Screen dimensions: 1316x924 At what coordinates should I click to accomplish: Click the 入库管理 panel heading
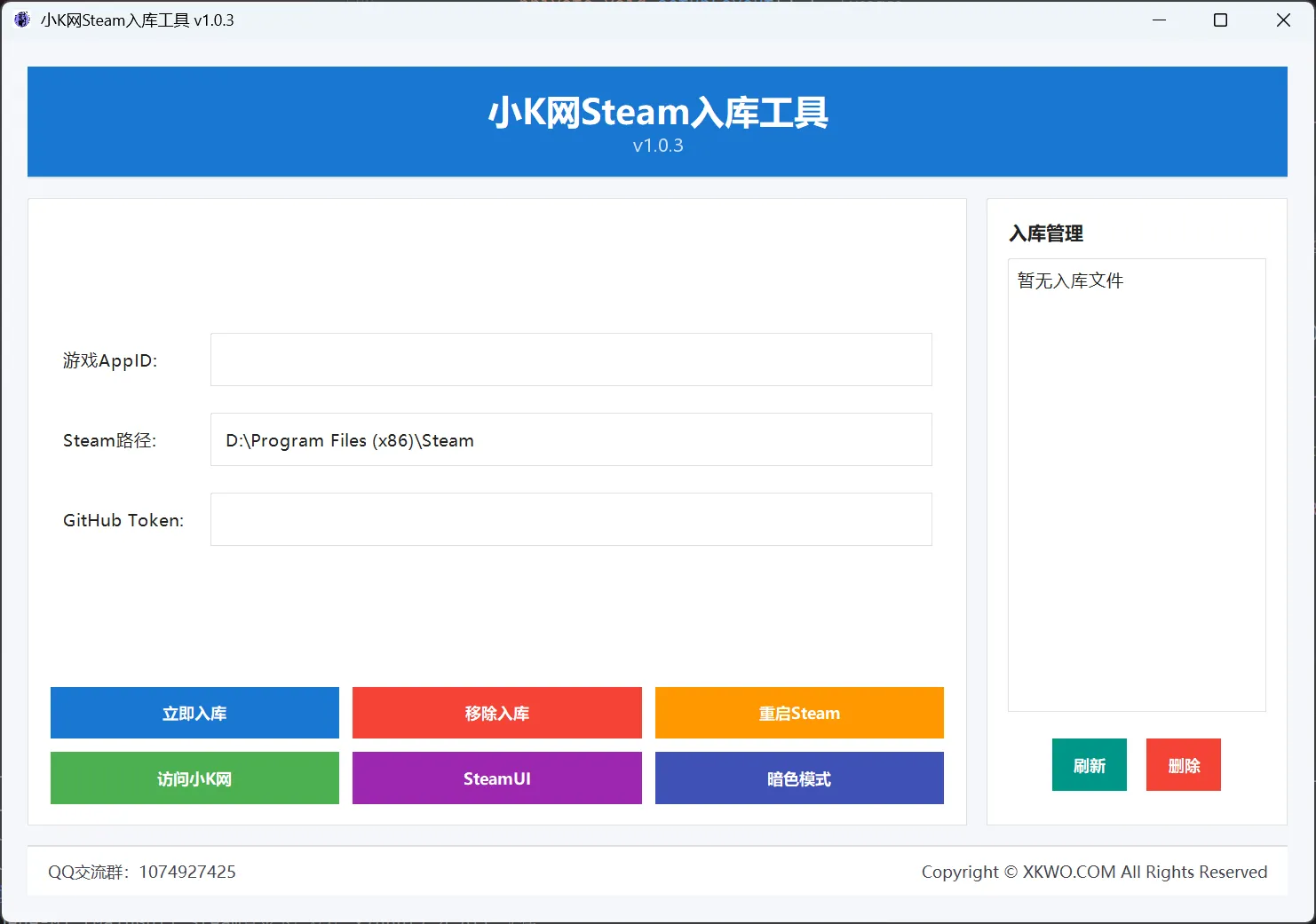1046,233
